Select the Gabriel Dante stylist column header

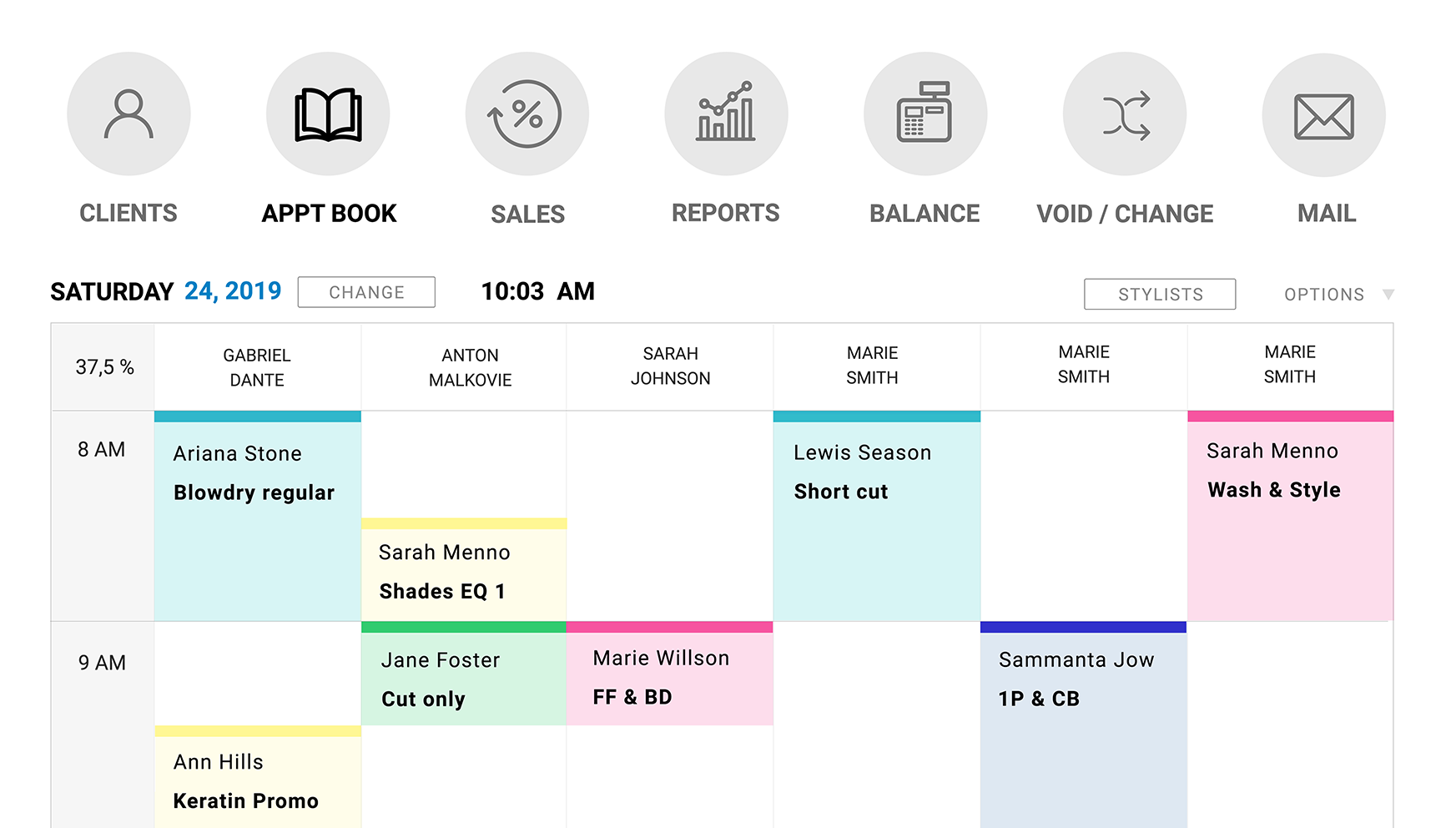(257, 367)
